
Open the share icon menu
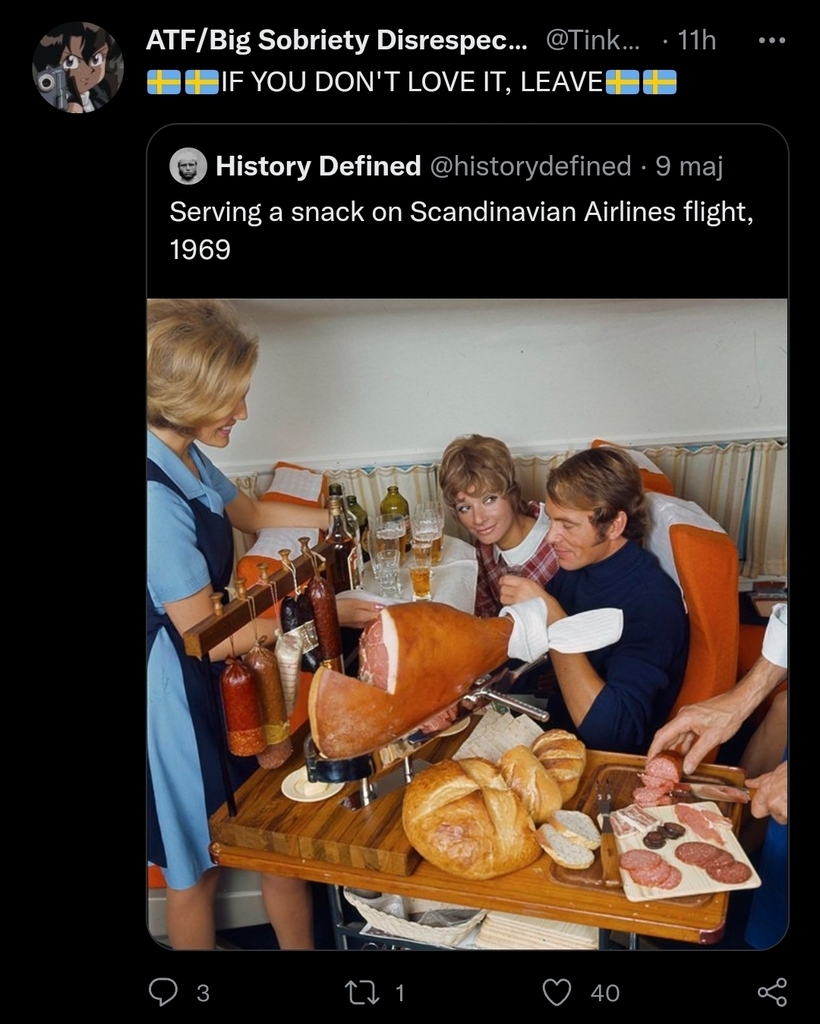coord(772,991)
